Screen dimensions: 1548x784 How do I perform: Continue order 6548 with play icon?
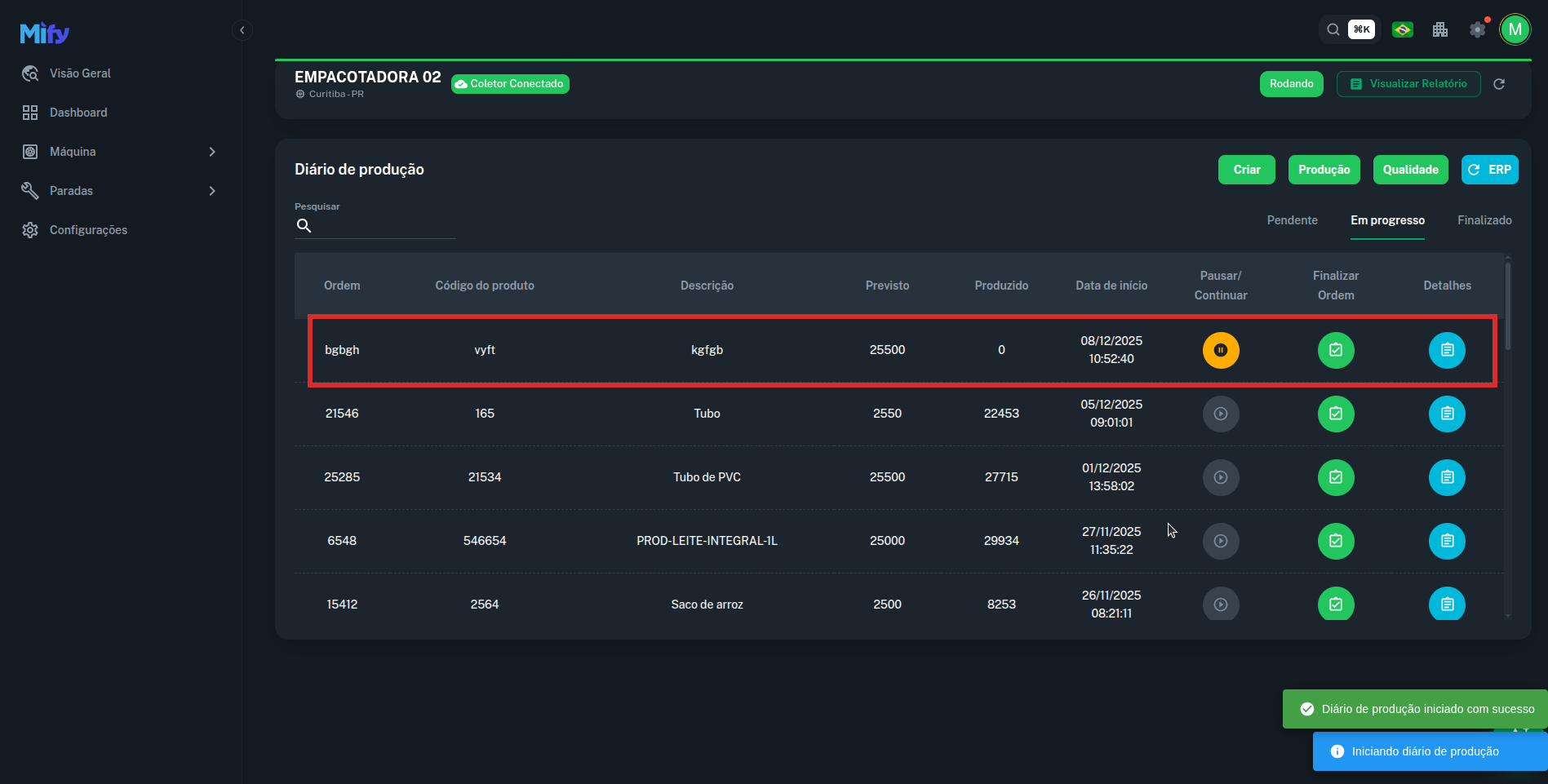[1220, 541]
